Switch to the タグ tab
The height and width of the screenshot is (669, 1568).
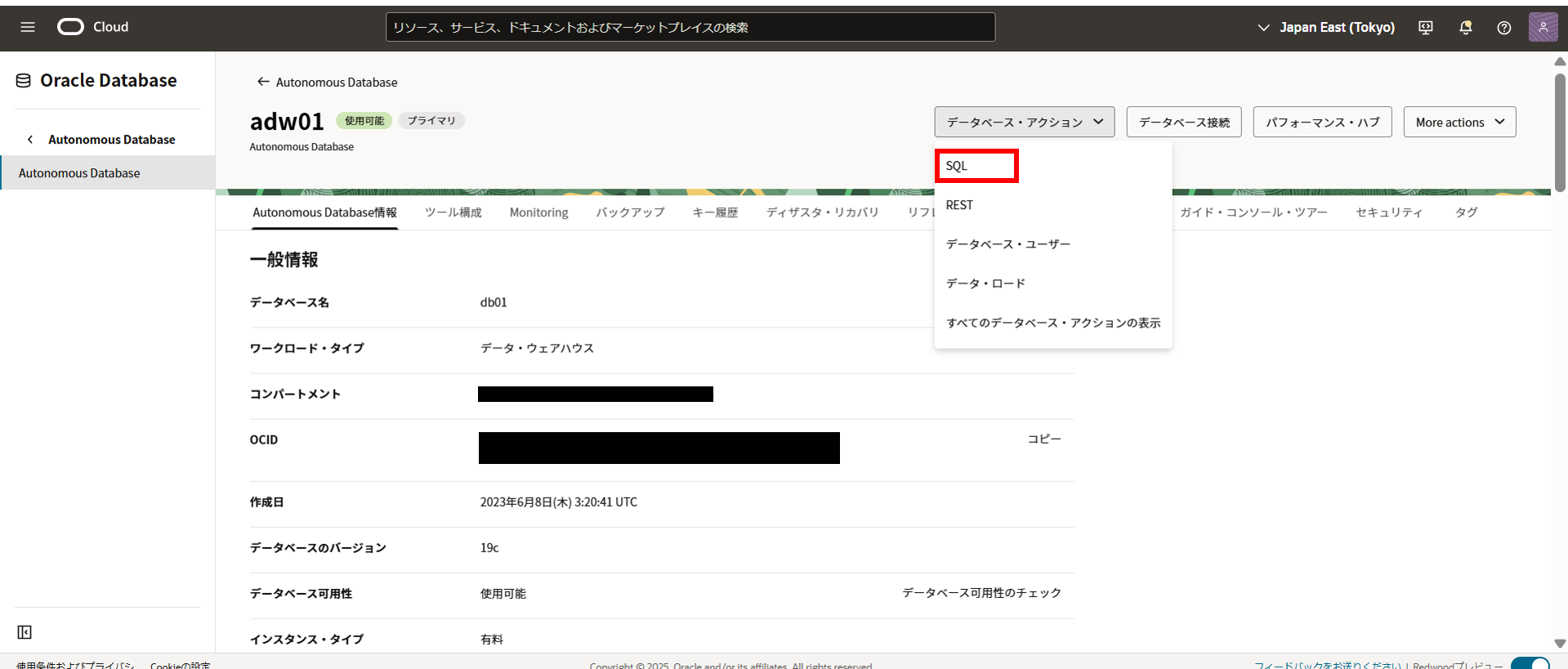(x=1466, y=212)
